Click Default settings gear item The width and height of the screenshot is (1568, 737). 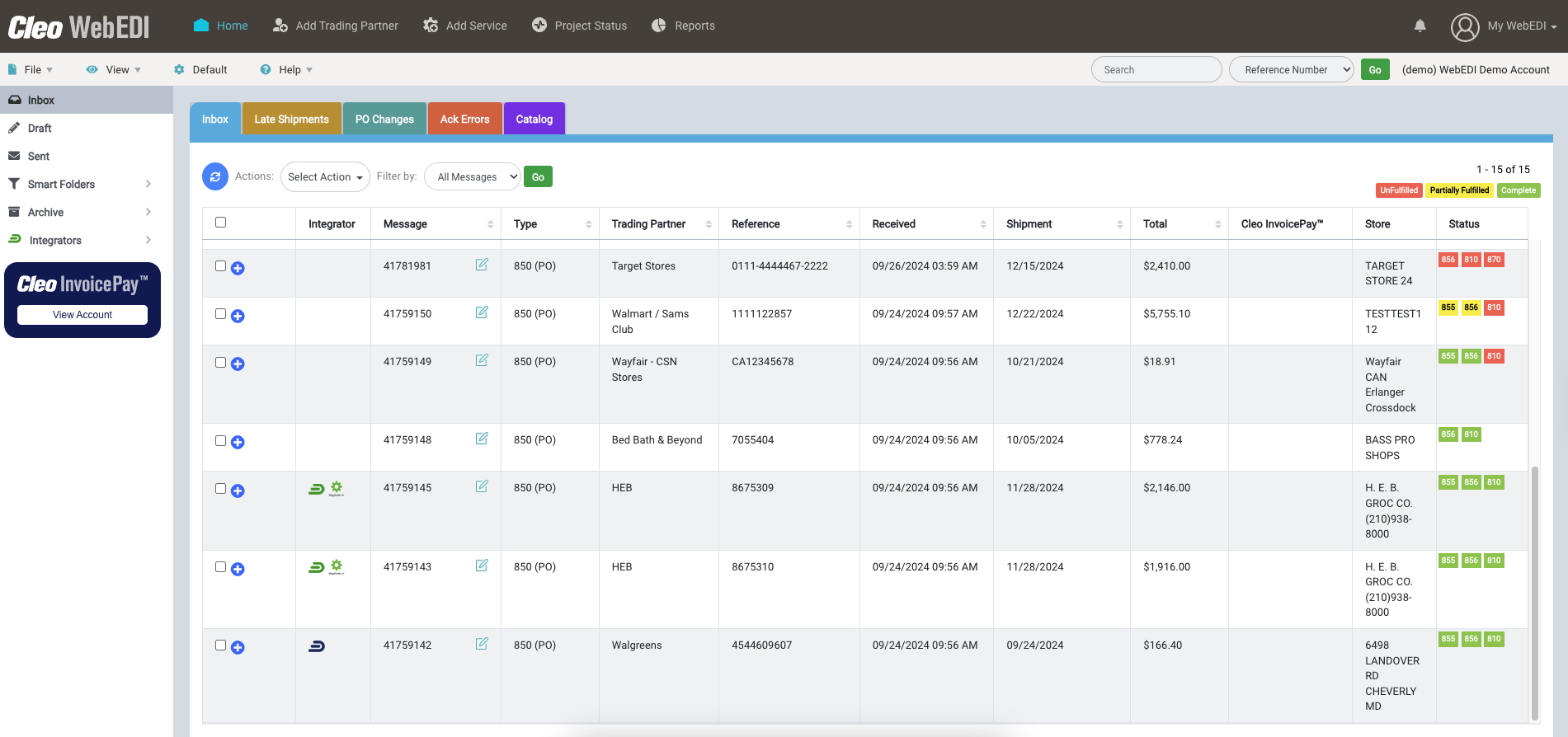(200, 70)
